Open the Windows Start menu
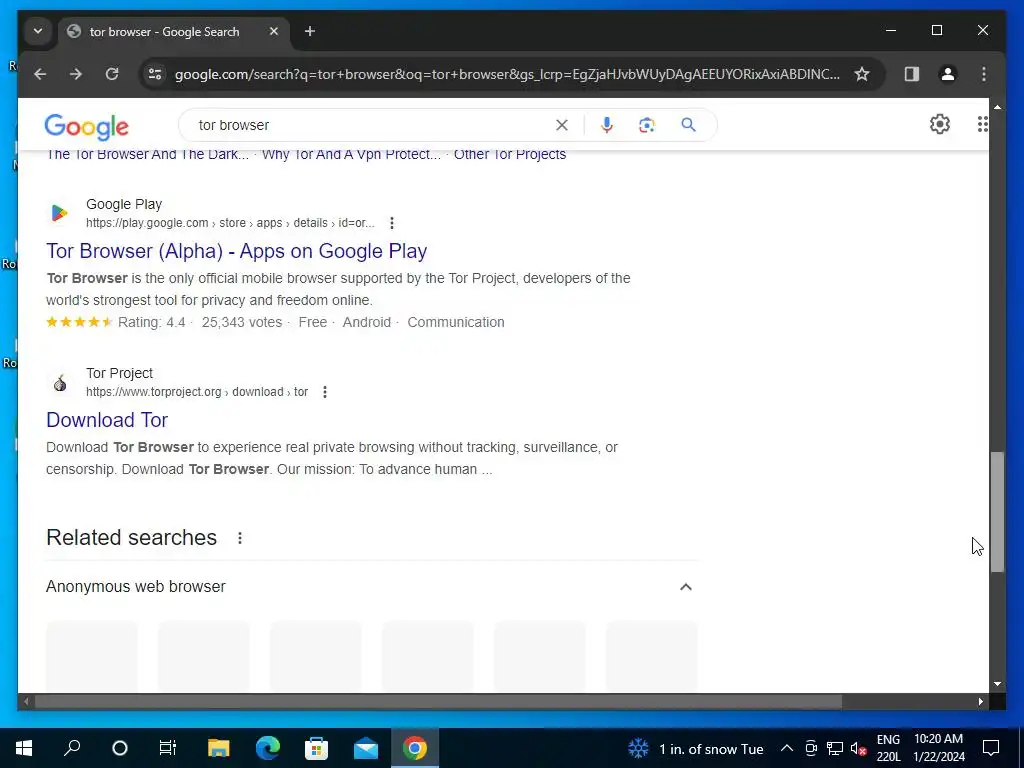 point(24,748)
